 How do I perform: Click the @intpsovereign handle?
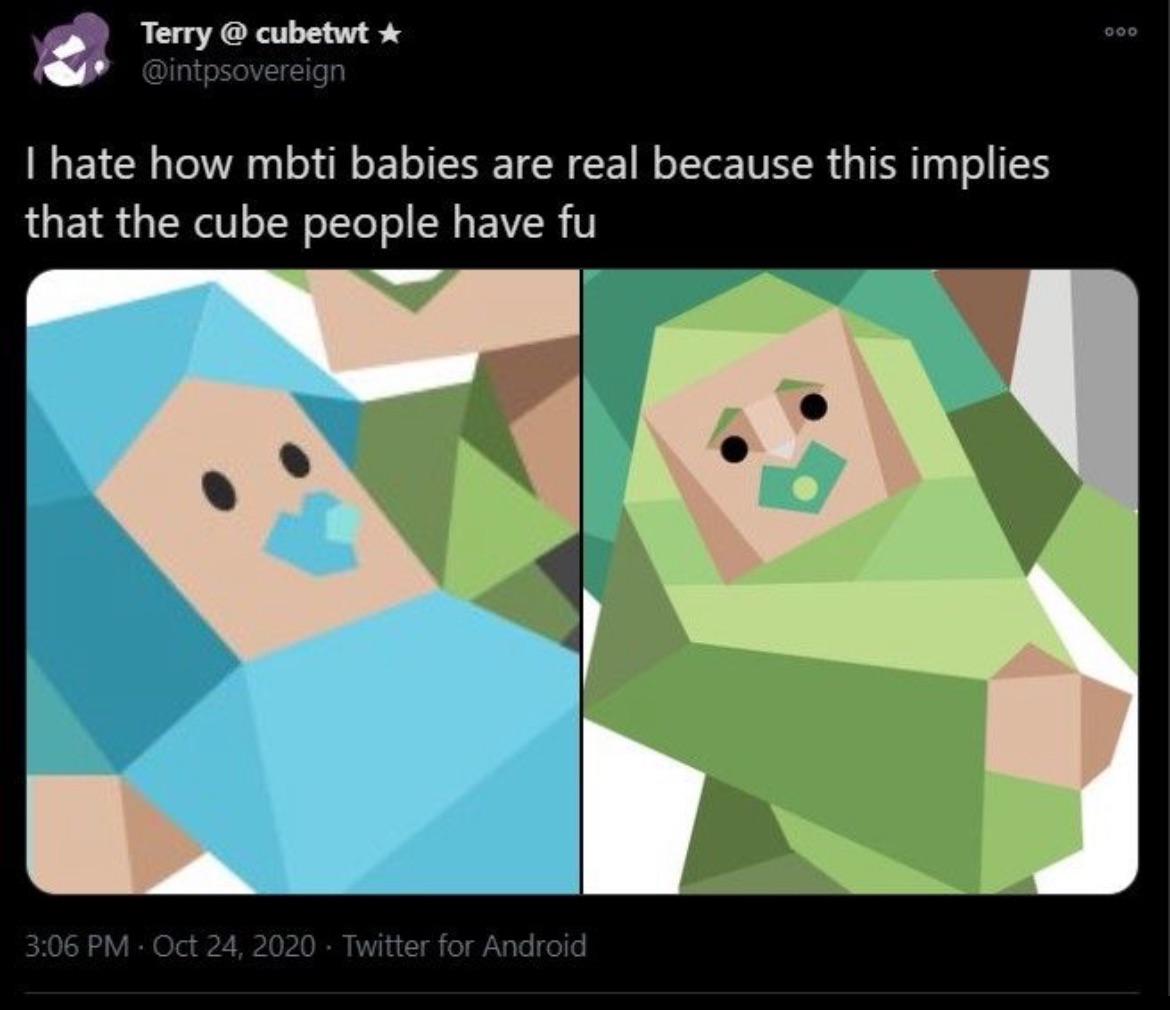[x=243, y=72]
